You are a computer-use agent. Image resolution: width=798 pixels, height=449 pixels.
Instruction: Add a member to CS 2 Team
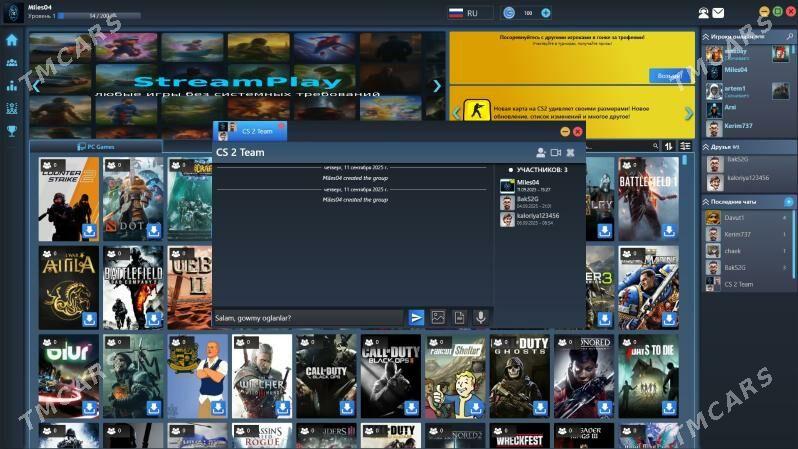[x=541, y=153]
